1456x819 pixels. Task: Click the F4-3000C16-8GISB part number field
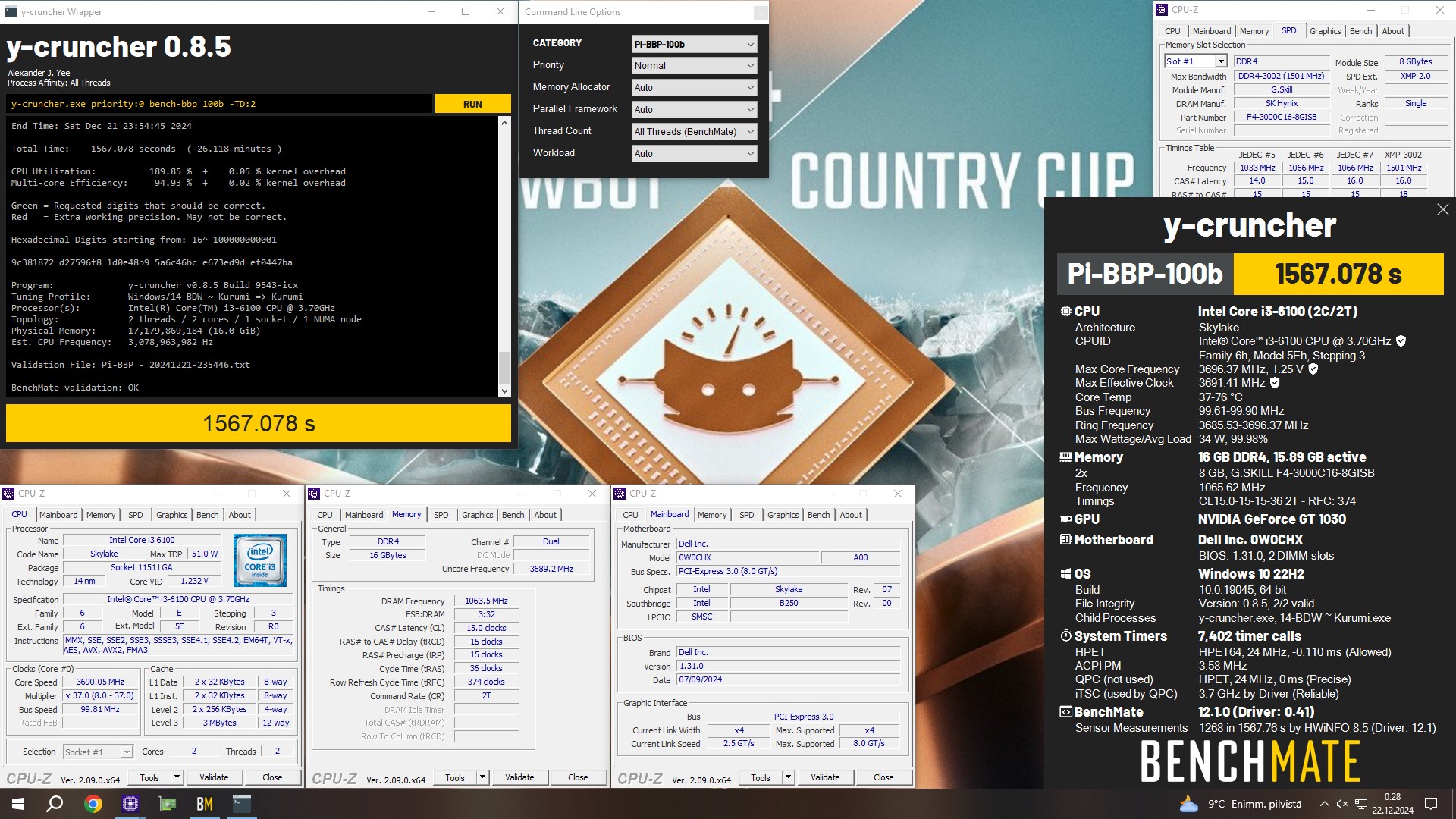(1282, 118)
